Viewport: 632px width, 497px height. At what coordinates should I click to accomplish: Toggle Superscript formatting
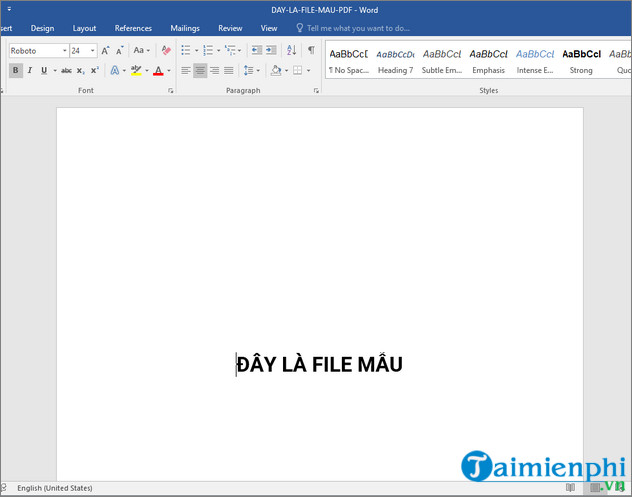click(x=94, y=71)
